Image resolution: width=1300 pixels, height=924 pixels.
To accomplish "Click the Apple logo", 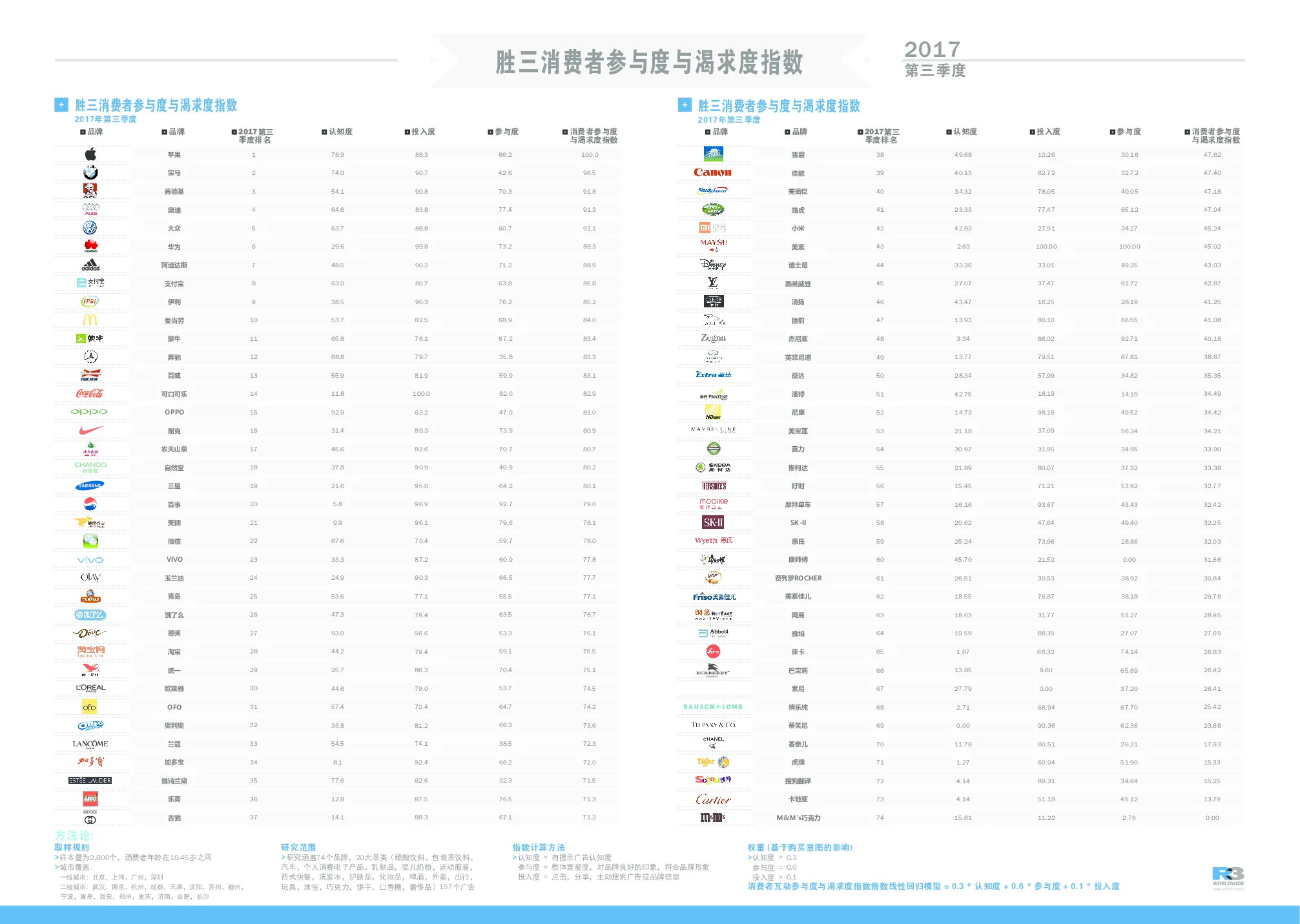I will click(90, 154).
